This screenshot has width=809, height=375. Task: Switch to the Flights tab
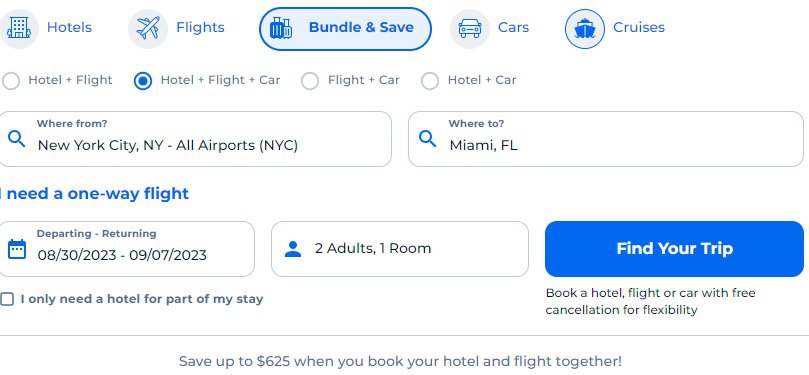tap(177, 28)
